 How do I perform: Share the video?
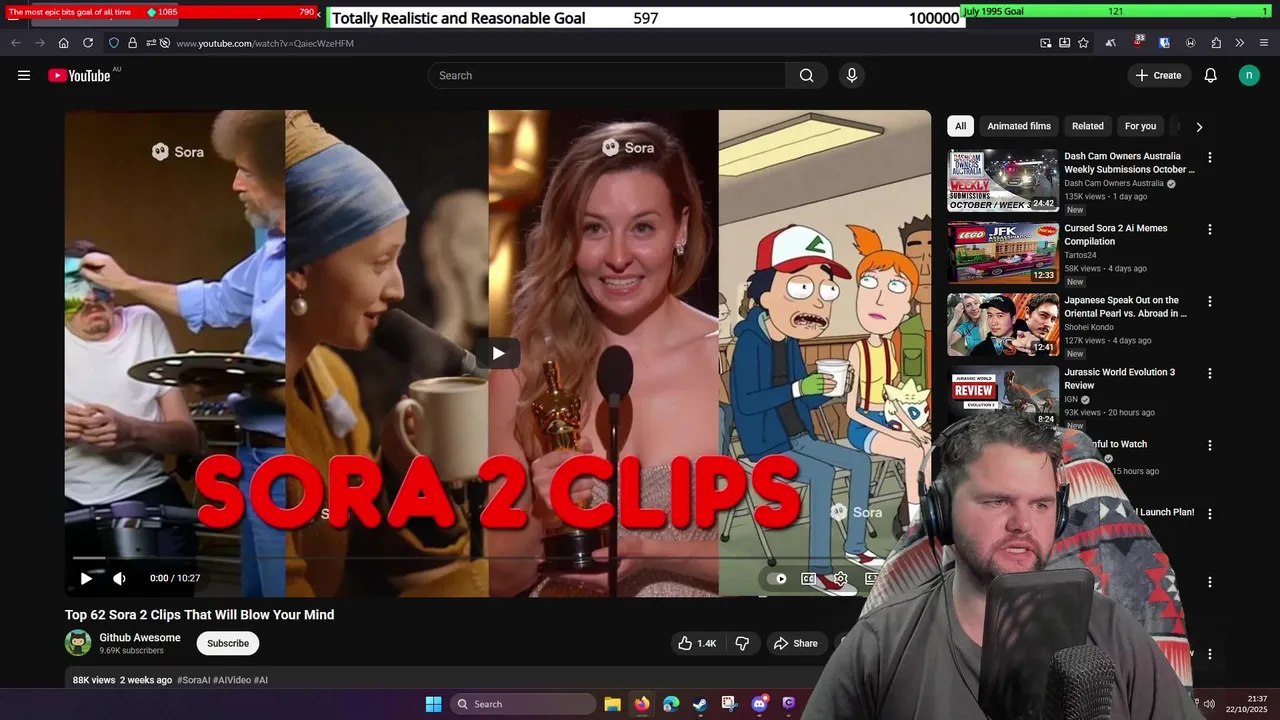[796, 643]
